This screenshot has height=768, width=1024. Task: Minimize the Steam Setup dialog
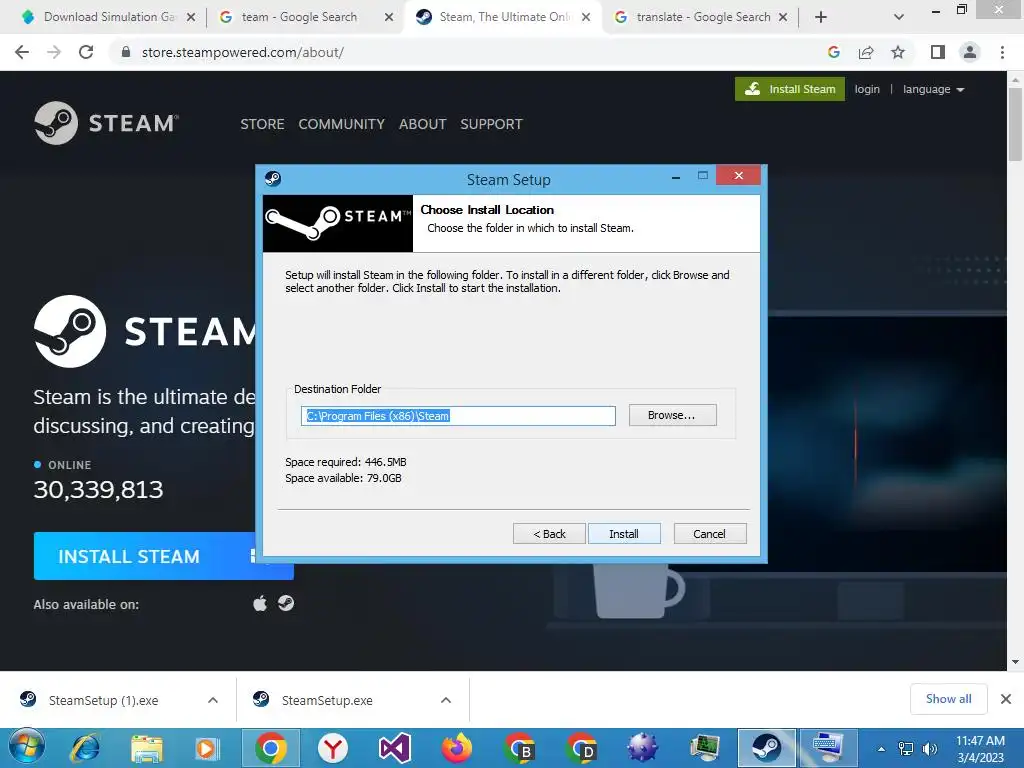(676, 176)
